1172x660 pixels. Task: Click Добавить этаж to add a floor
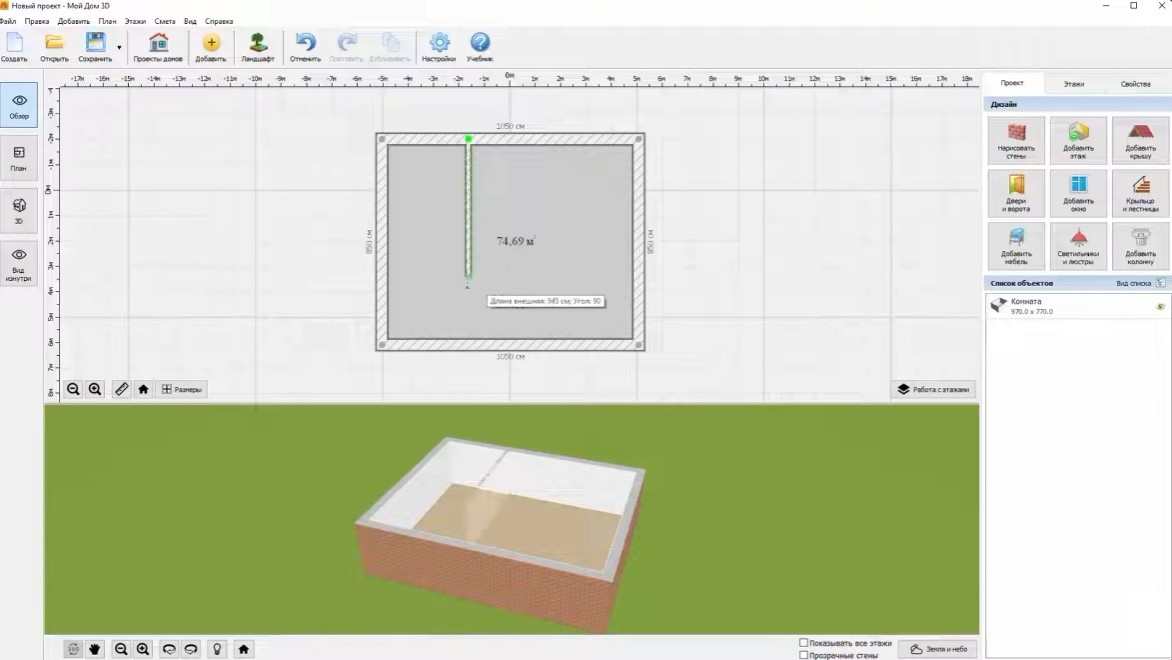(1078, 141)
